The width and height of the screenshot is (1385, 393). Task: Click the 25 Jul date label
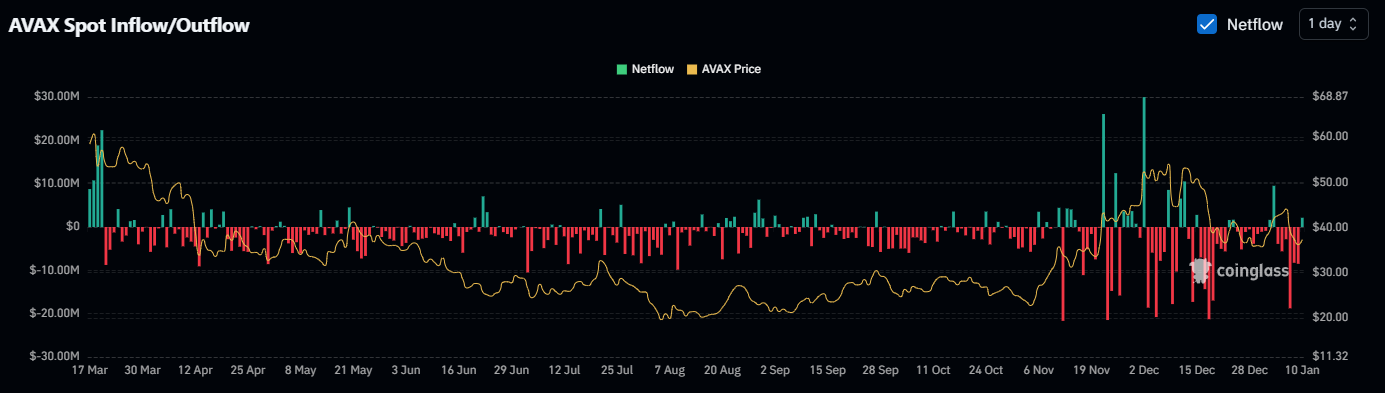coord(616,370)
